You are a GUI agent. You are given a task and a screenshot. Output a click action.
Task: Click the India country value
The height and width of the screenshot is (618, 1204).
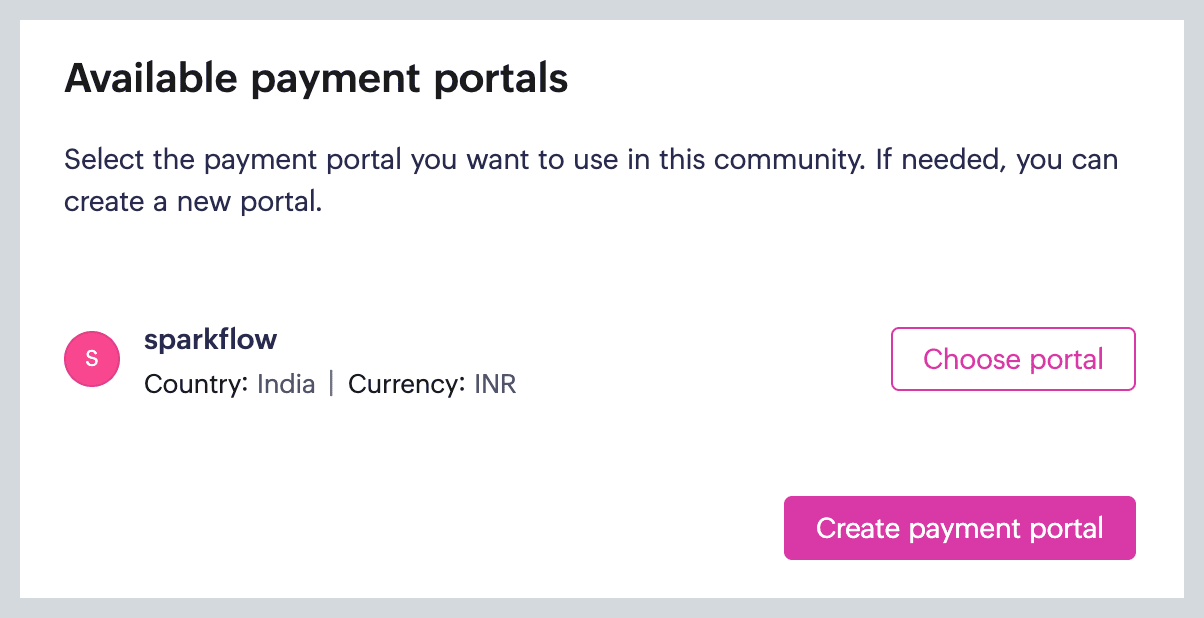(x=286, y=384)
